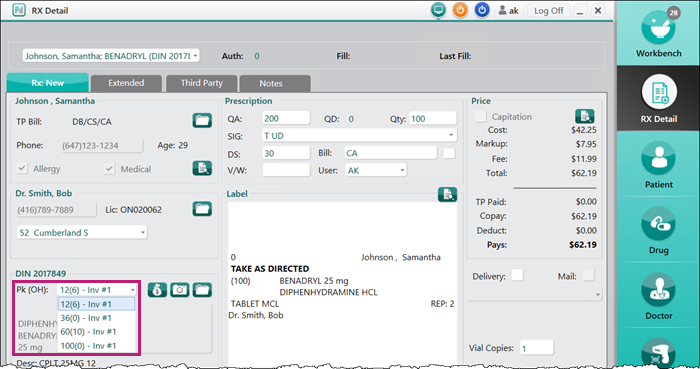Open the Label preview search icon
Viewport: 700px width, 369px height.
click(x=447, y=195)
